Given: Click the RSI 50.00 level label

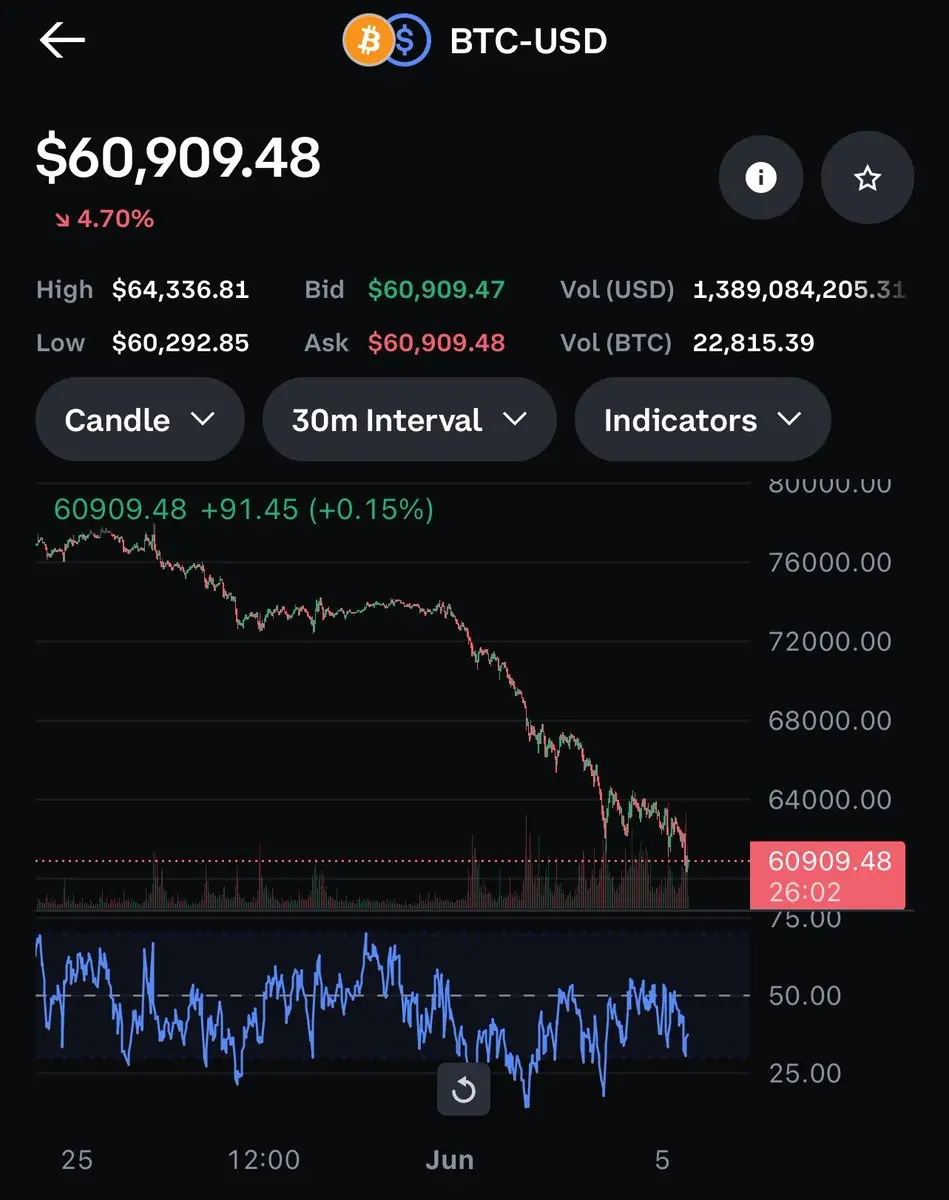Looking at the screenshot, I should [x=806, y=995].
